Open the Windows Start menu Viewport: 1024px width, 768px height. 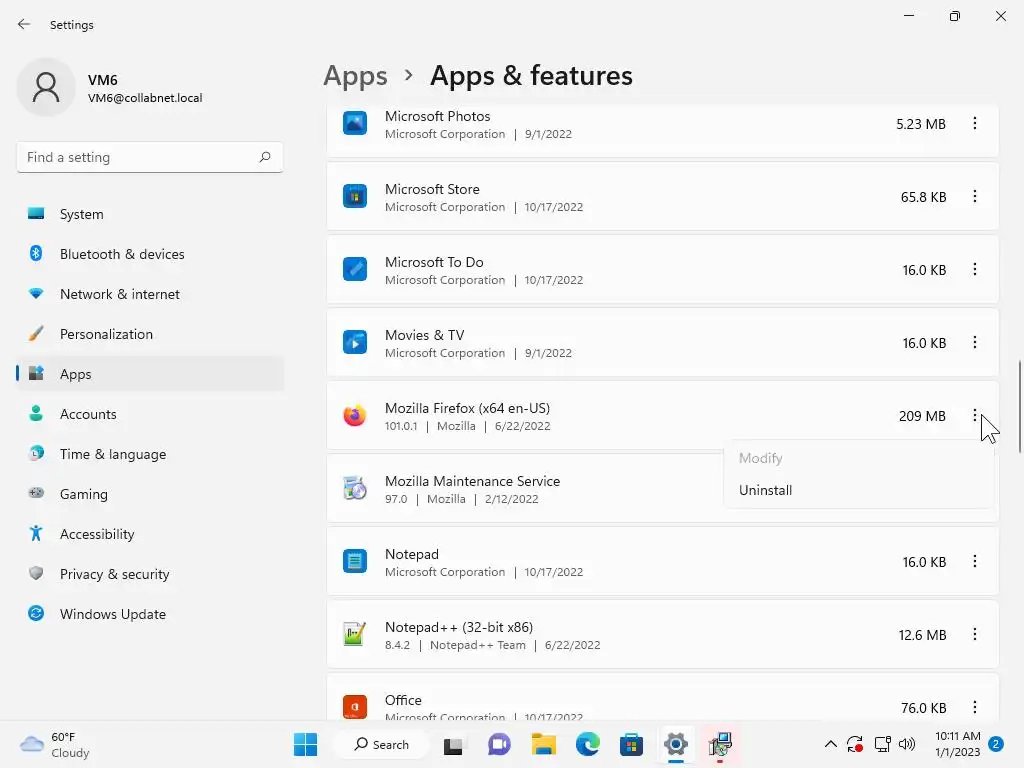(306, 744)
